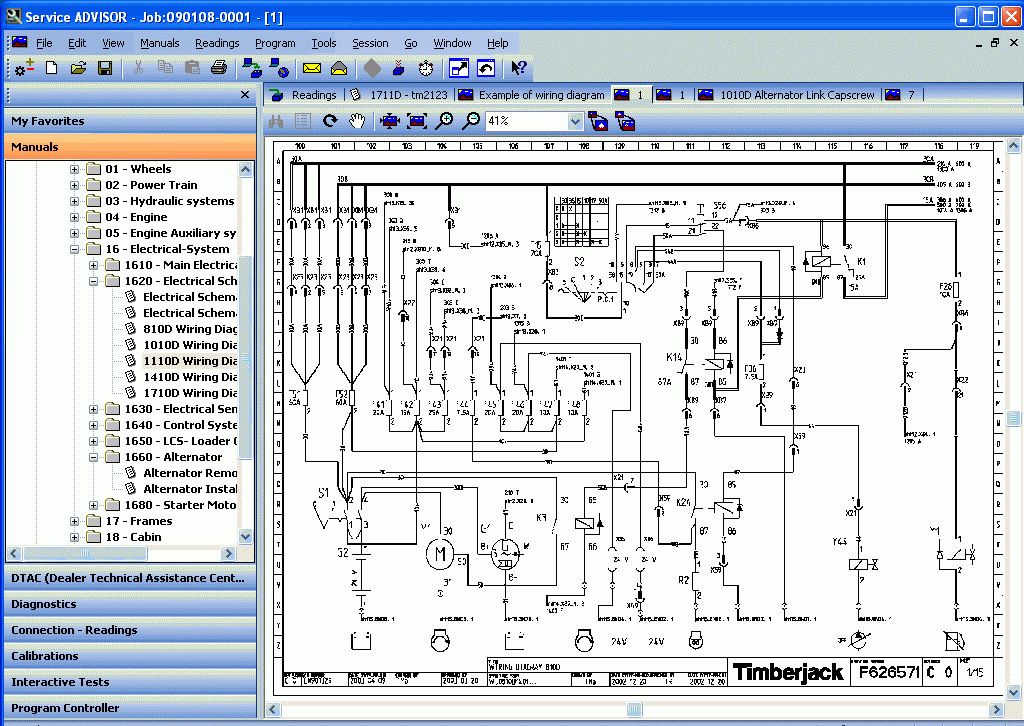1024x726 pixels.
Task: Click the tree panel horizontal scrollbar thumb
Action: click(84, 554)
